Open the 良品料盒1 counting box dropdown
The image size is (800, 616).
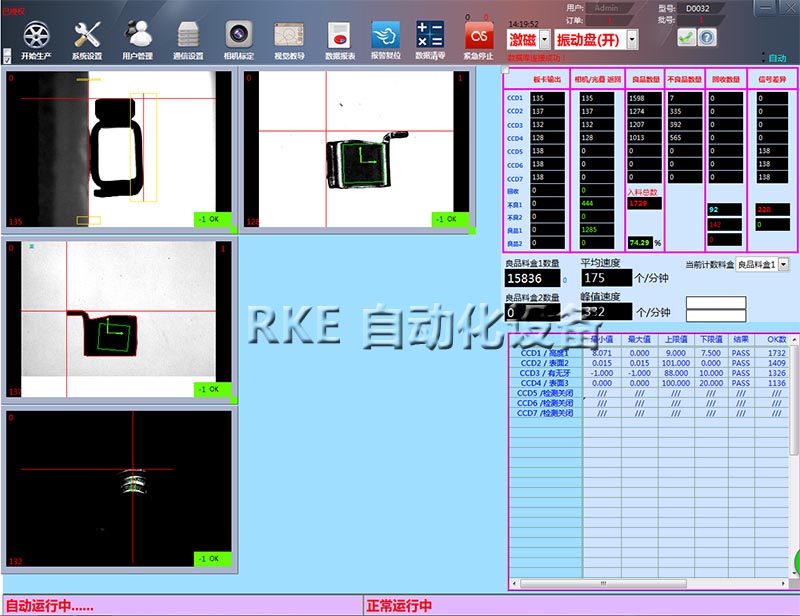[x=782, y=264]
